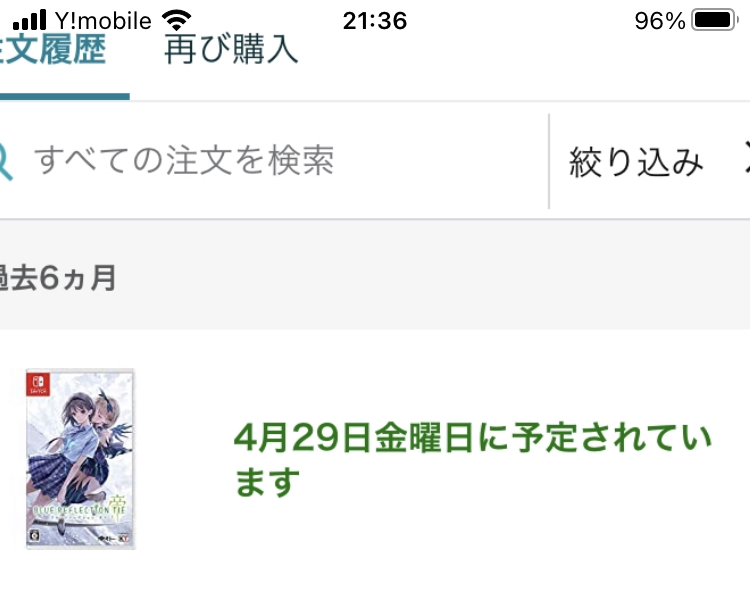Tap the Nintendo Switch logo on cover
The height and width of the screenshot is (590, 750).
click(x=38, y=385)
